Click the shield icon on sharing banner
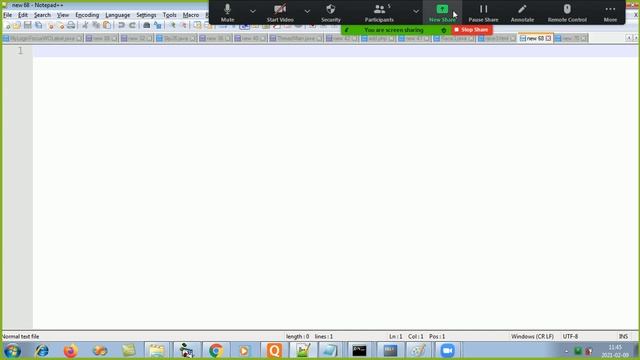The image size is (640, 360). pyautogui.click(x=444, y=30)
